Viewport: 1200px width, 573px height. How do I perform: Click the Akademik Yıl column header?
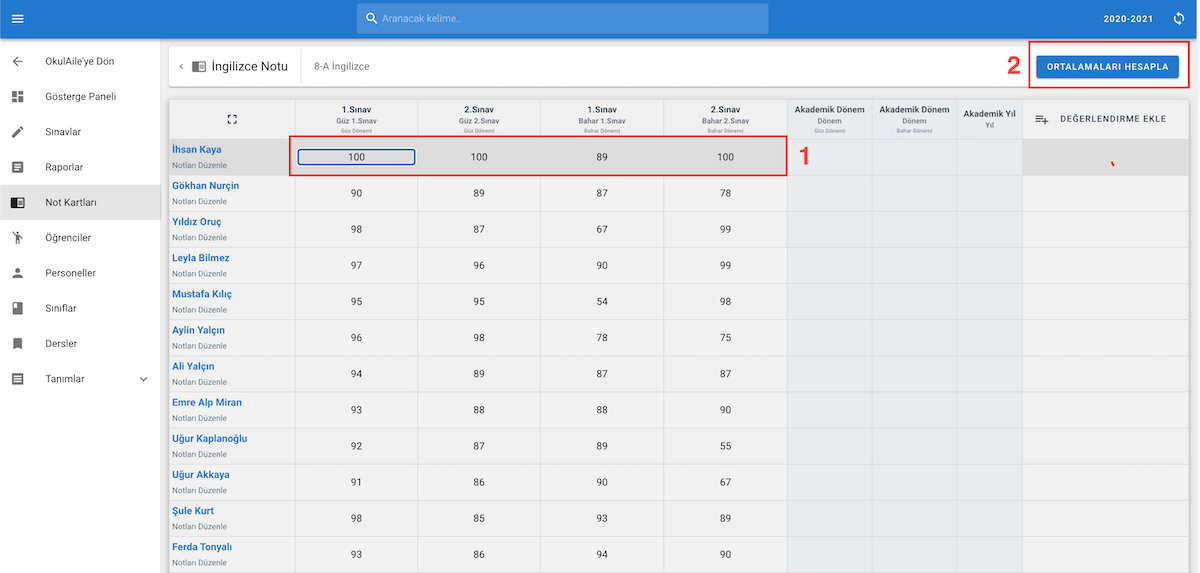pos(989,119)
